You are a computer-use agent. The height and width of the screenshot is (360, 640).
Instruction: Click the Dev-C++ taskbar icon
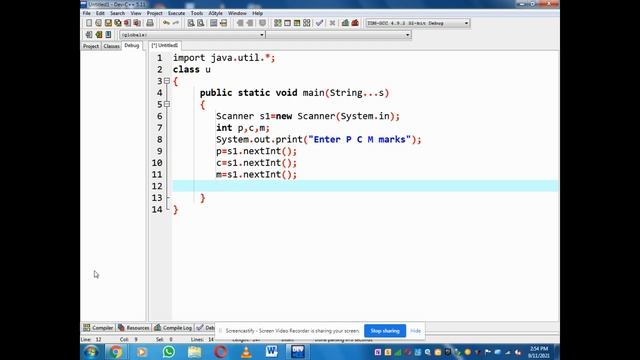298,351
